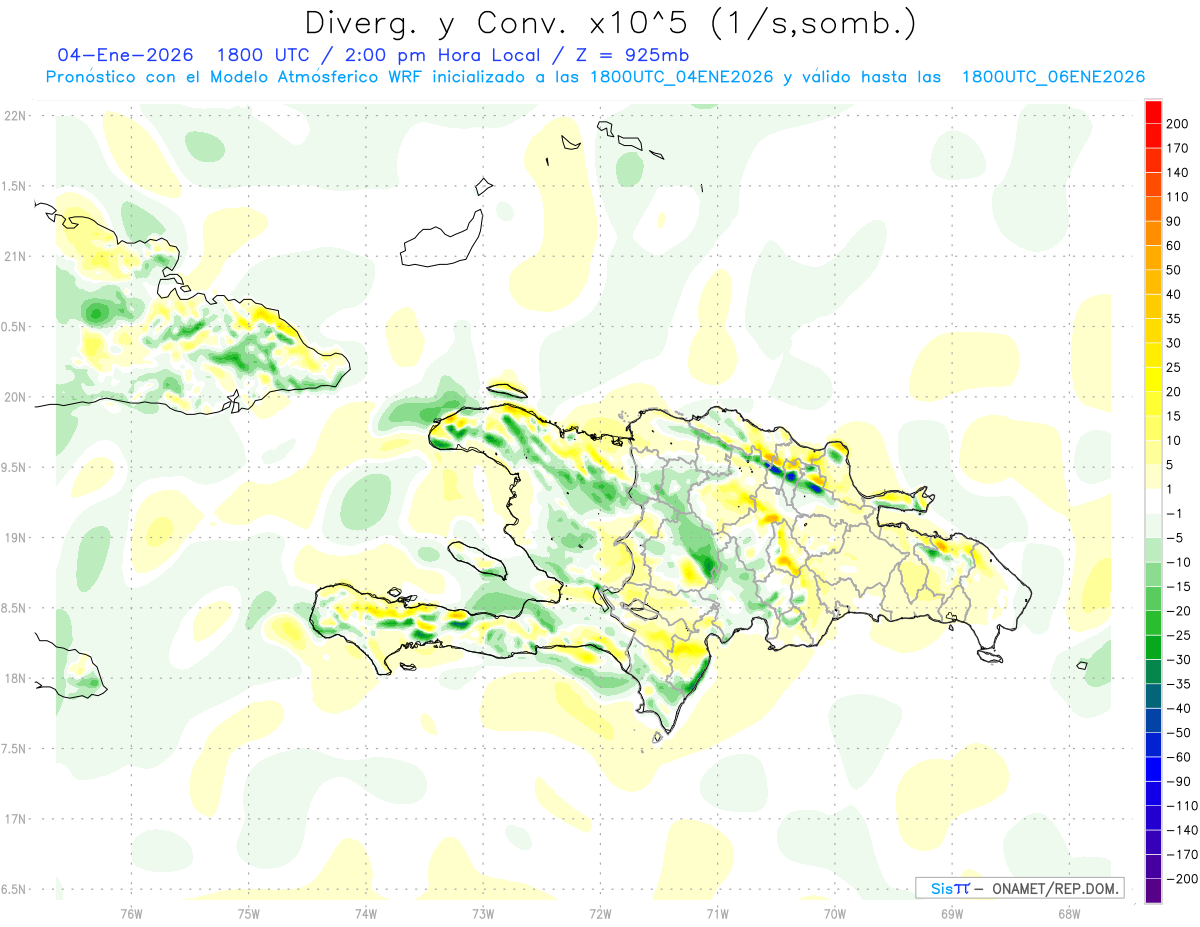Click "2:00 pm Hora Local" in the header
This screenshot has height=927, width=1200.
[x=444, y=54]
